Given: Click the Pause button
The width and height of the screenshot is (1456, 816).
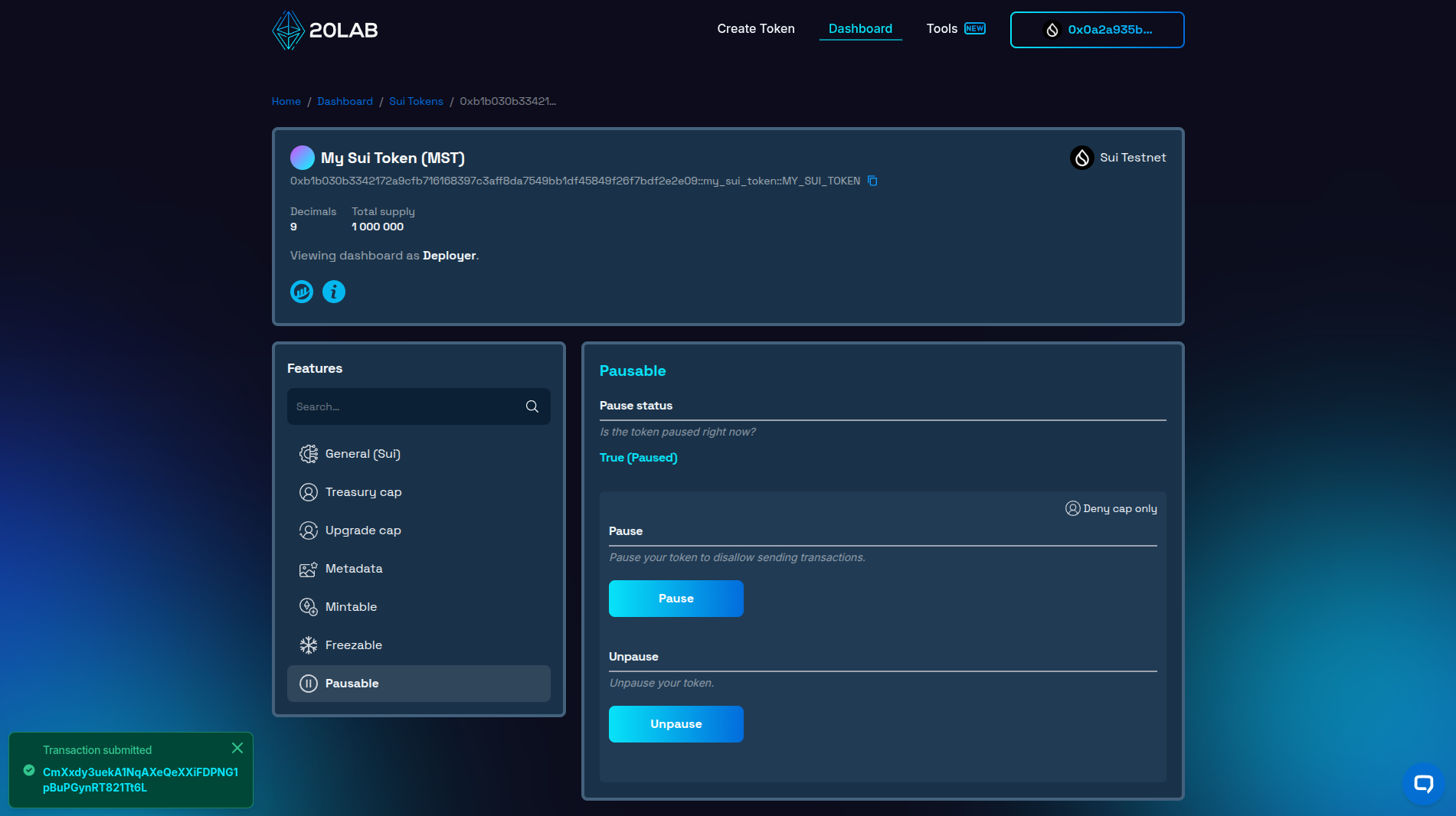Looking at the screenshot, I should [676, 599].
